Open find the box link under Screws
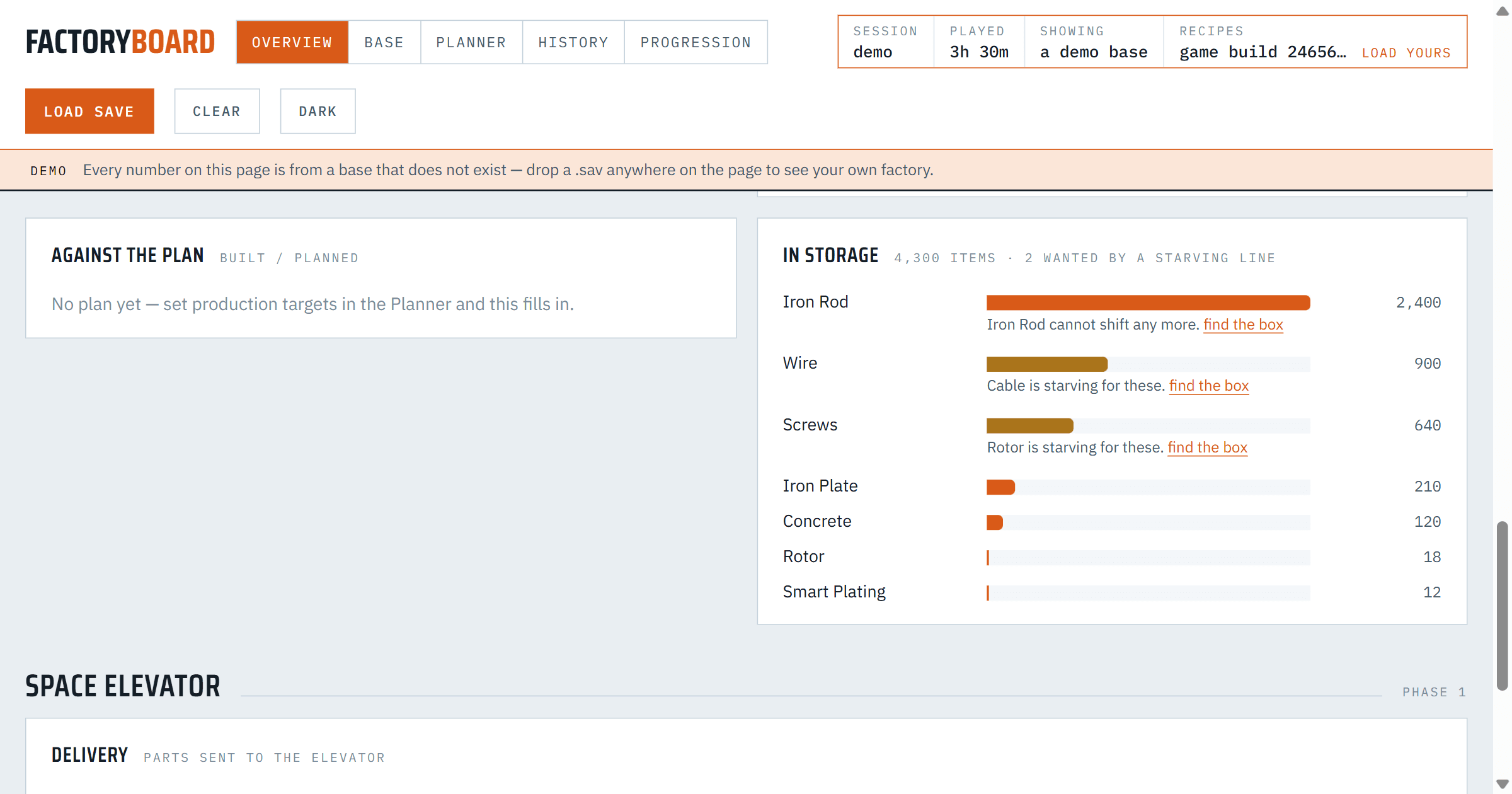This screenshot has height=794, width=1512. click(x=1208, y=447)
